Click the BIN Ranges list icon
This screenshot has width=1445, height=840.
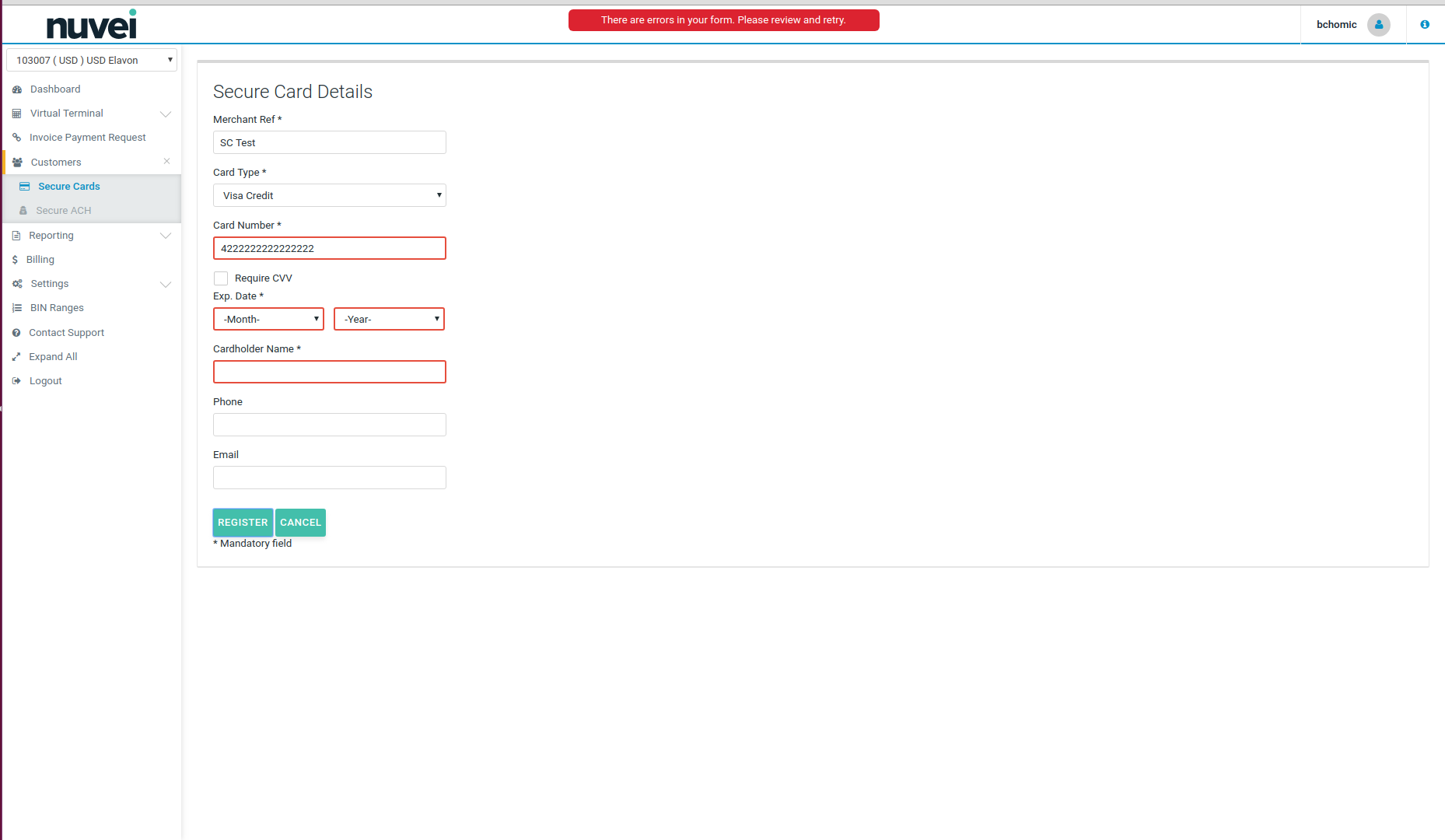coord(17,308)
